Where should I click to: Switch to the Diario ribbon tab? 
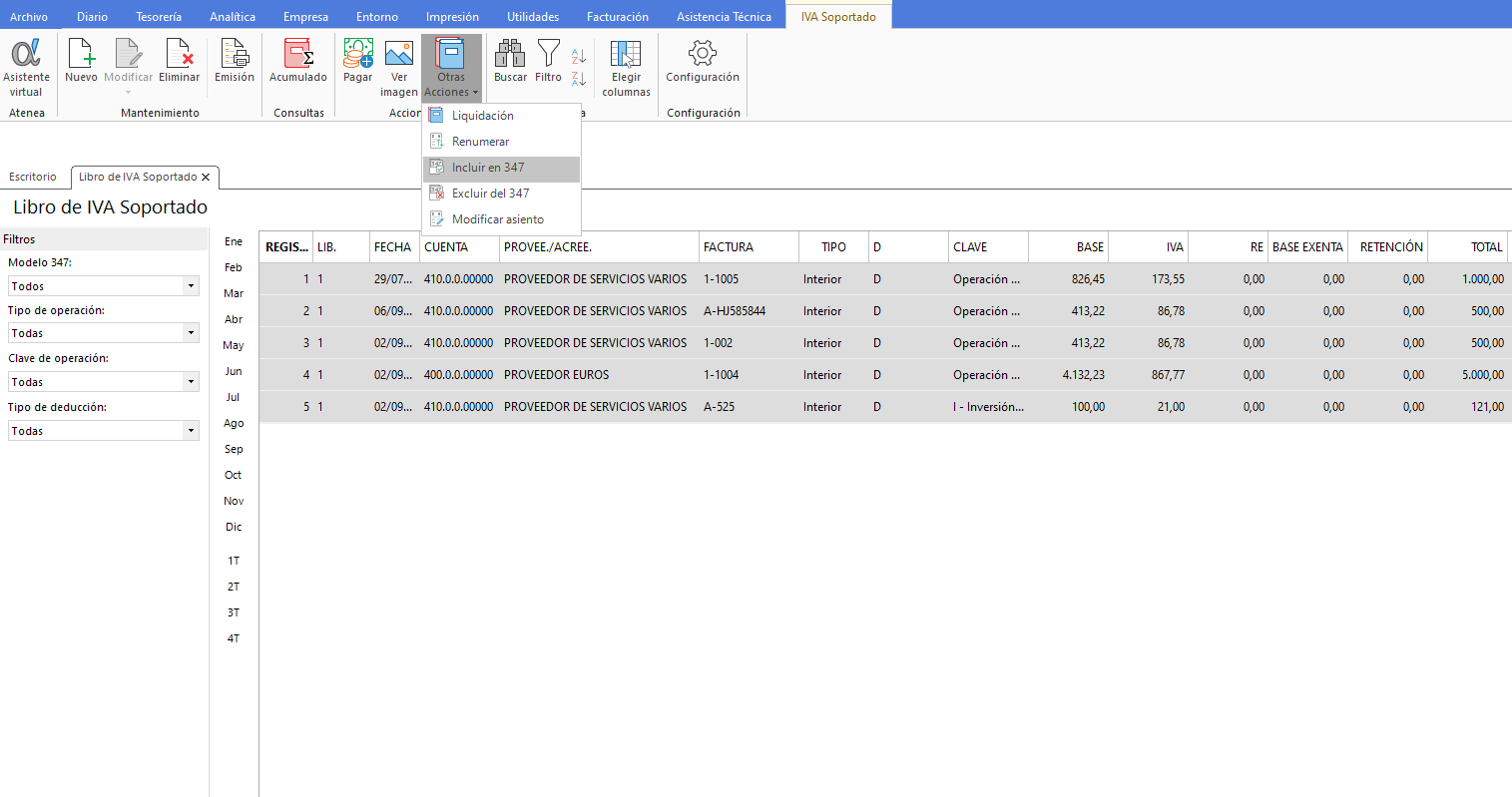point(92,17)
